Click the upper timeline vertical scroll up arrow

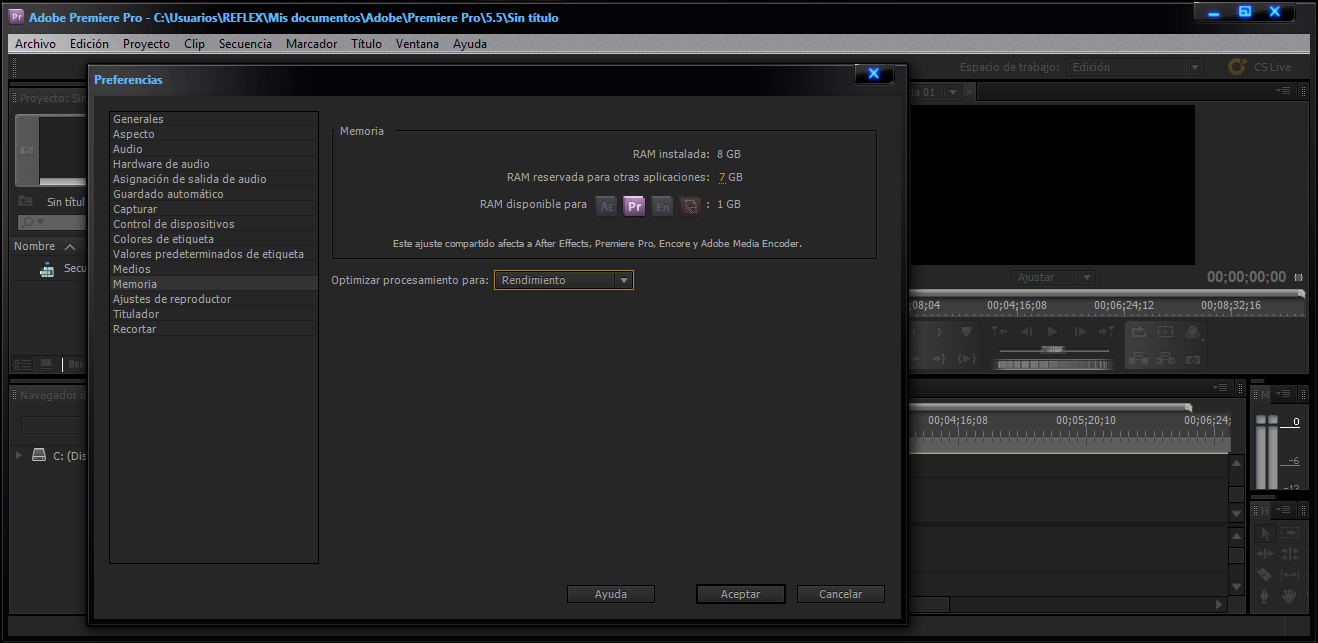1237,464
